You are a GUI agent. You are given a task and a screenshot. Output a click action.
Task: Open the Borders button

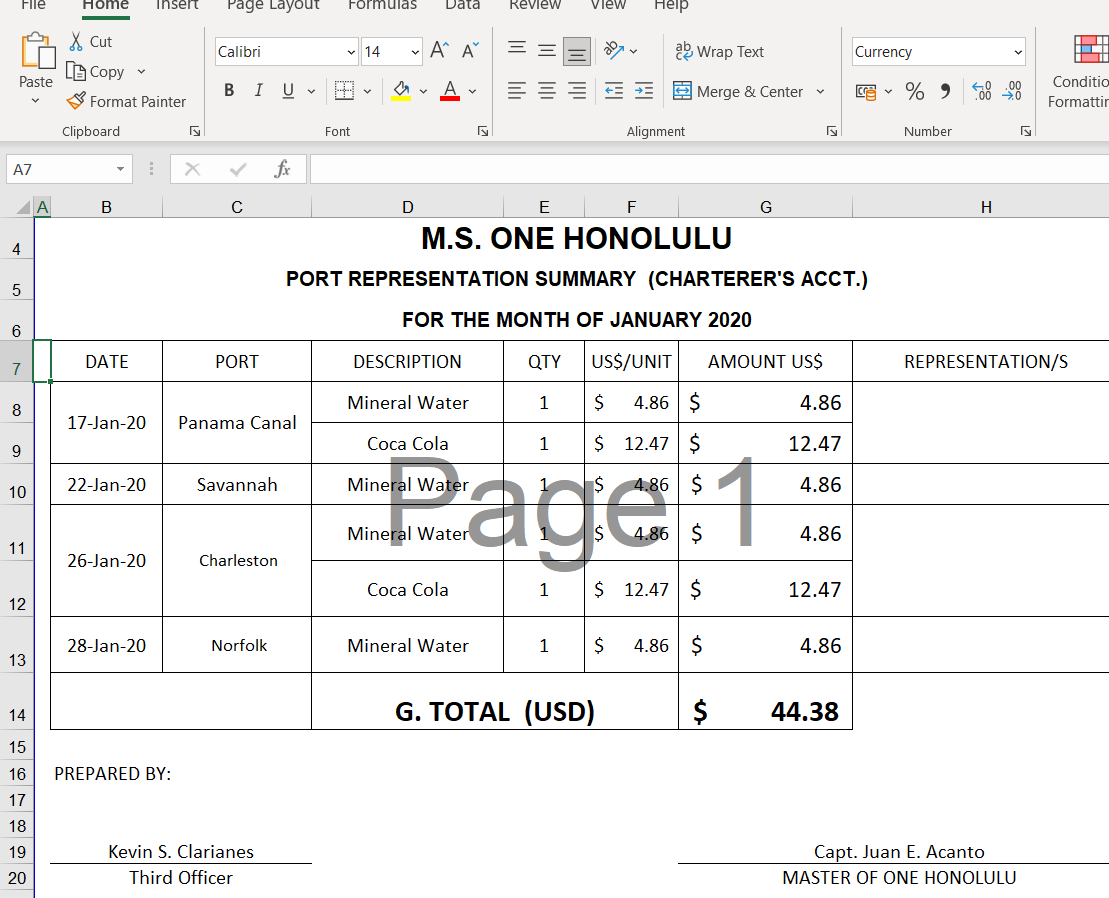344,91
